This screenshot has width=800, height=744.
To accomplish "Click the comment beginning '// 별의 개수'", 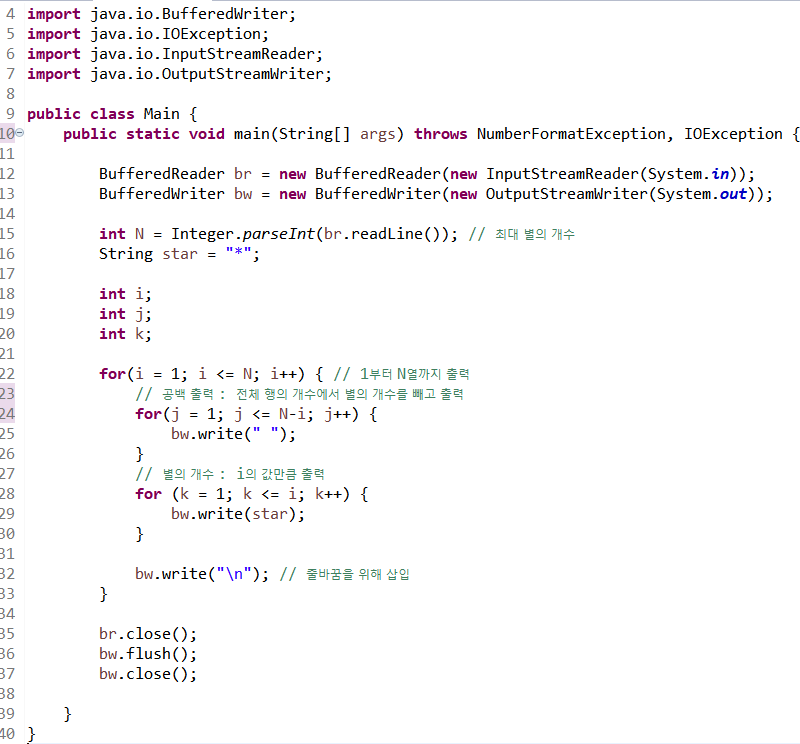I will click(230, 474).
